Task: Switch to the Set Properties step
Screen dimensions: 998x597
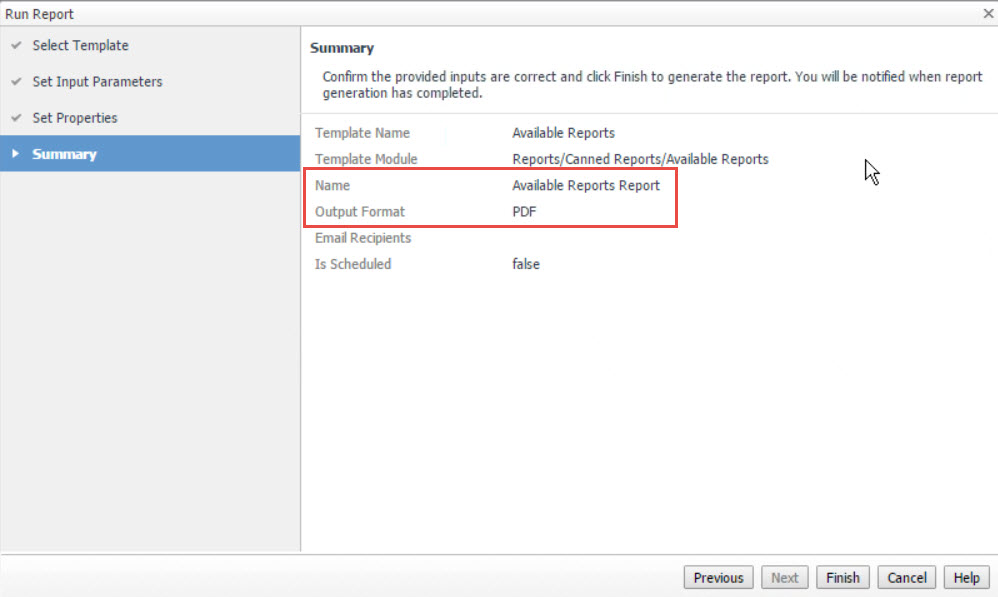Action: pos(75,118)
